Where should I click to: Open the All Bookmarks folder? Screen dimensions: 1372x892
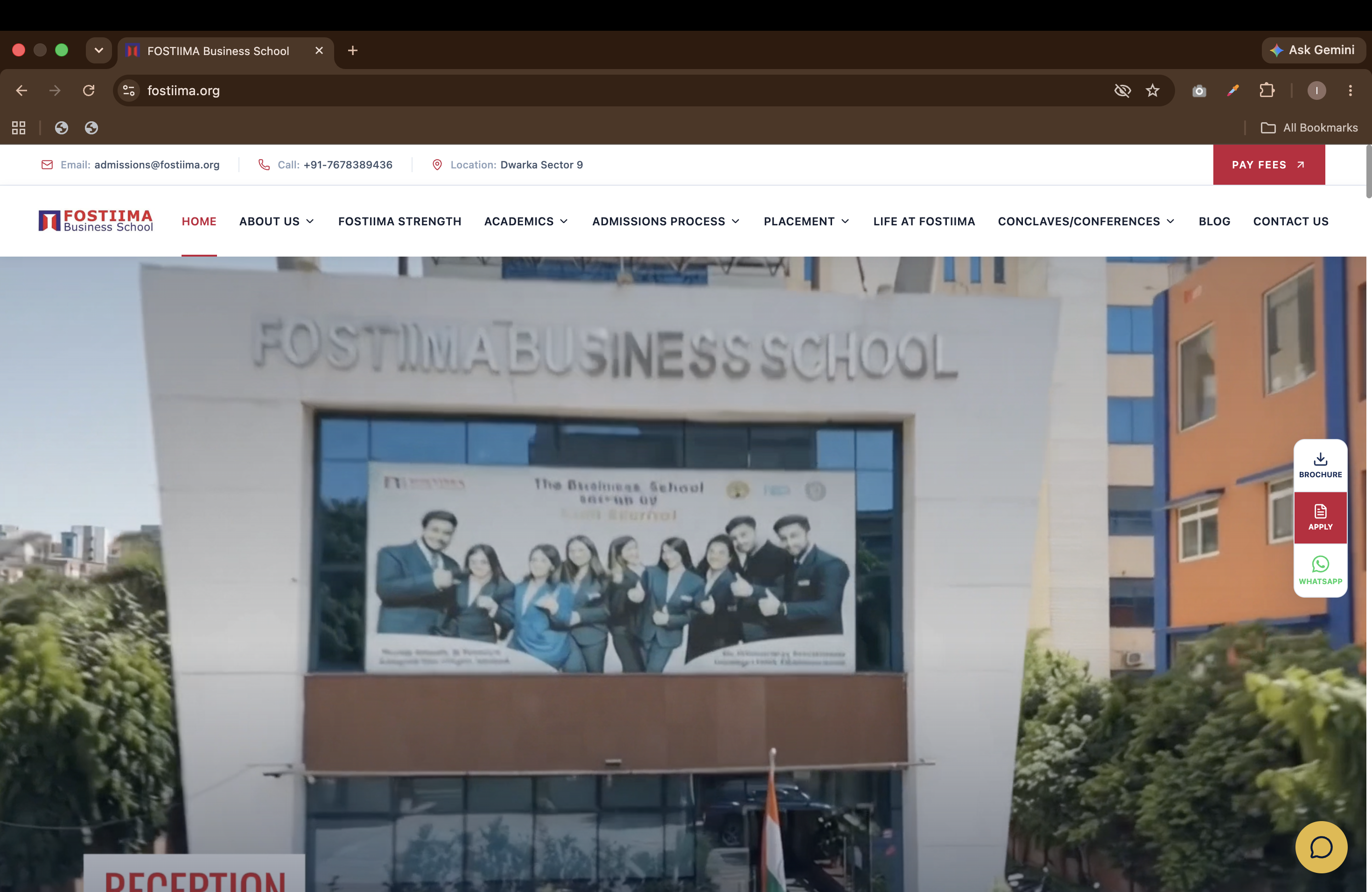pos(1309,128)
